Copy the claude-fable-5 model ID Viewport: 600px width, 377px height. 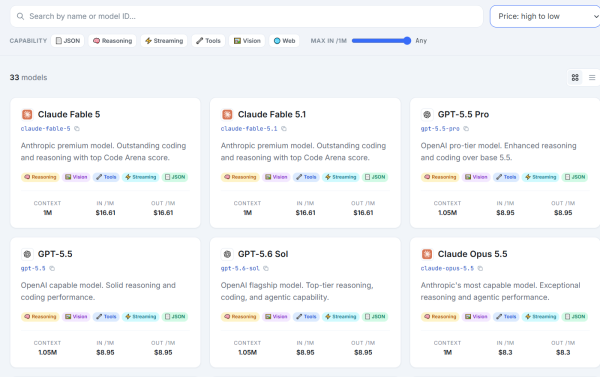(x=77, y=129)
